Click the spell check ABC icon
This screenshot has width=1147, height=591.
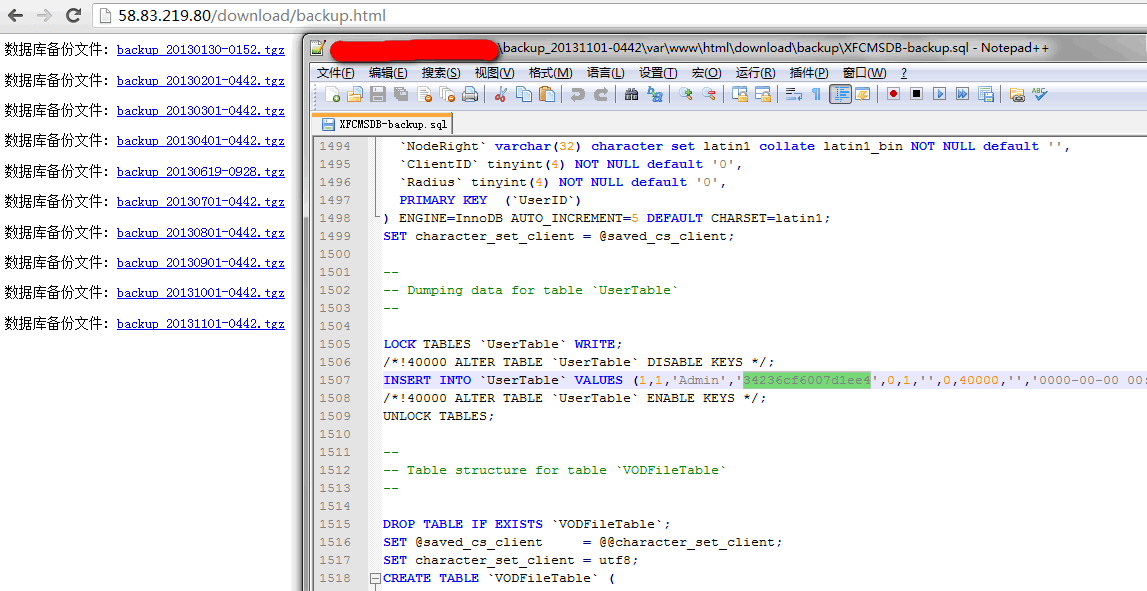(1039, 94)
